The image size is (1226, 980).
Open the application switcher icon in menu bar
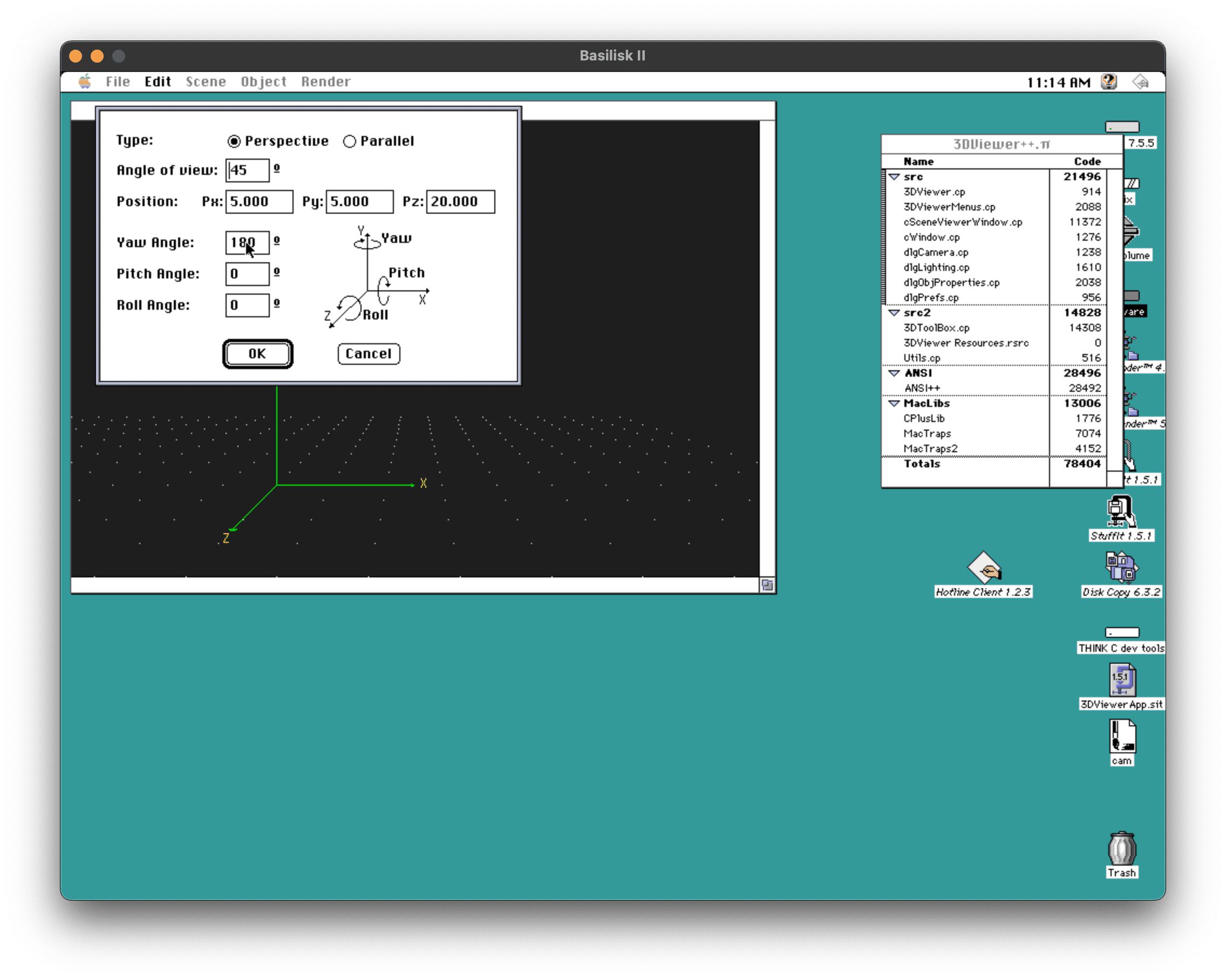[1141, 82]
